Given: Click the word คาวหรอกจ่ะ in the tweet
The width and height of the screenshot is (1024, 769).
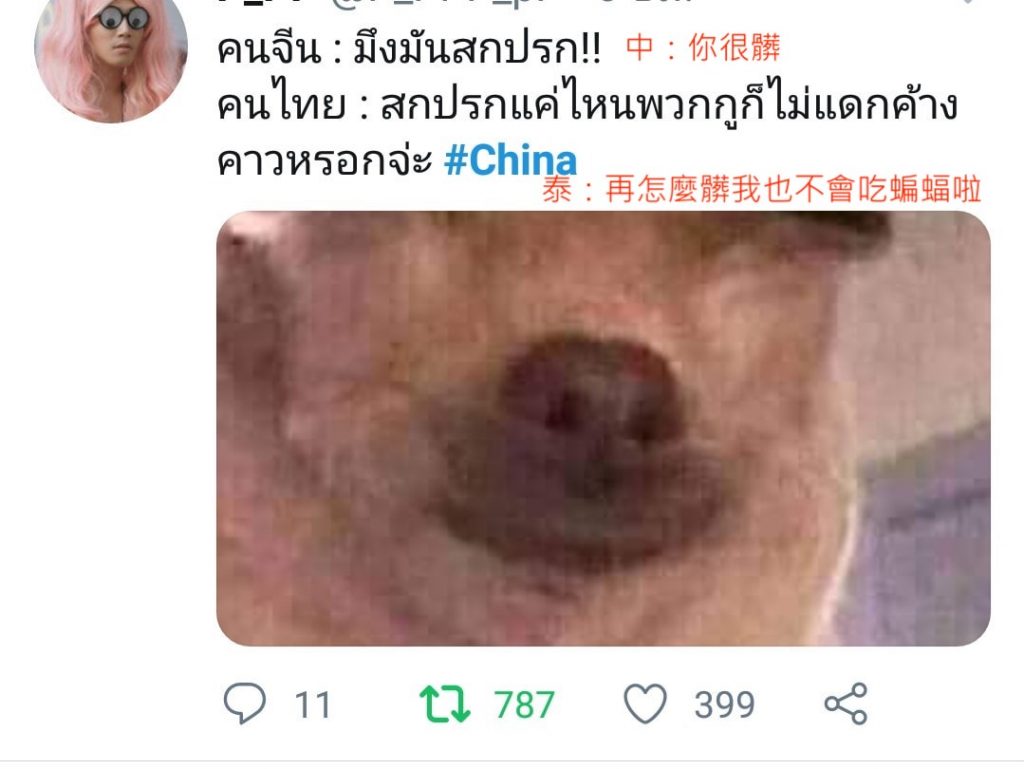Looking at the screenshot, I should point(325,160).
